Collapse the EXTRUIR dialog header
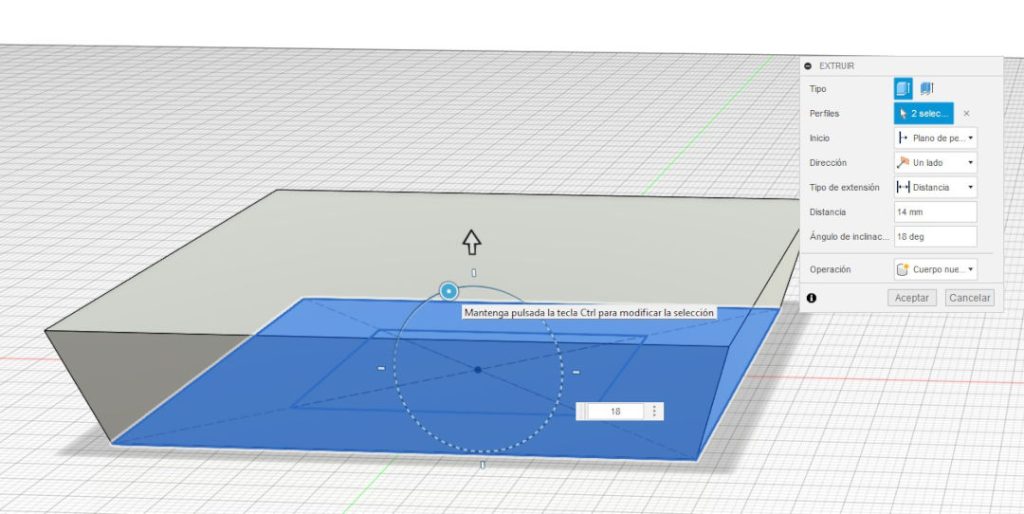The image size is (1024, 514). click(808, 66)
